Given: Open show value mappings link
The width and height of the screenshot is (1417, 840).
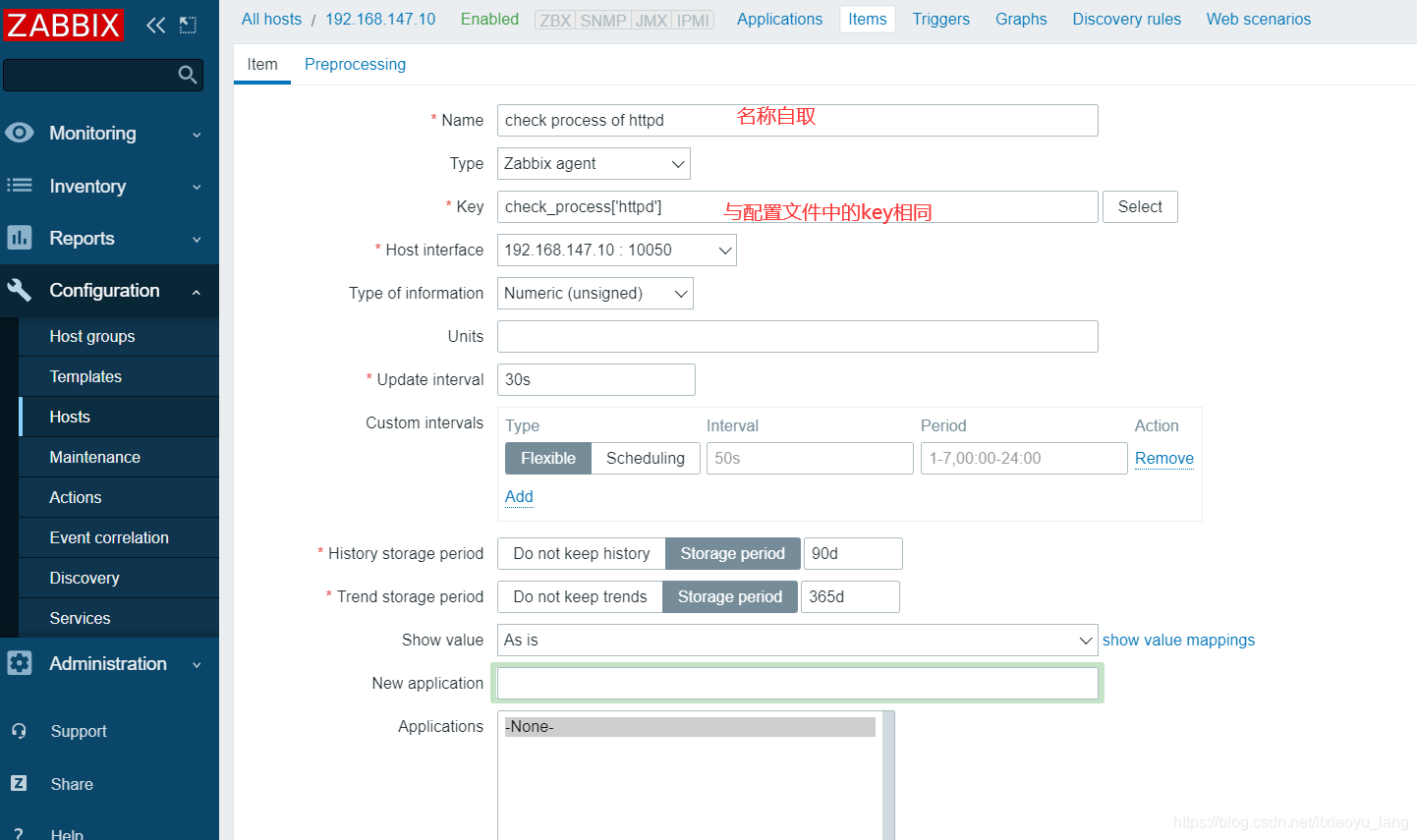Looking at the screenshot, I should point(1178,640).
